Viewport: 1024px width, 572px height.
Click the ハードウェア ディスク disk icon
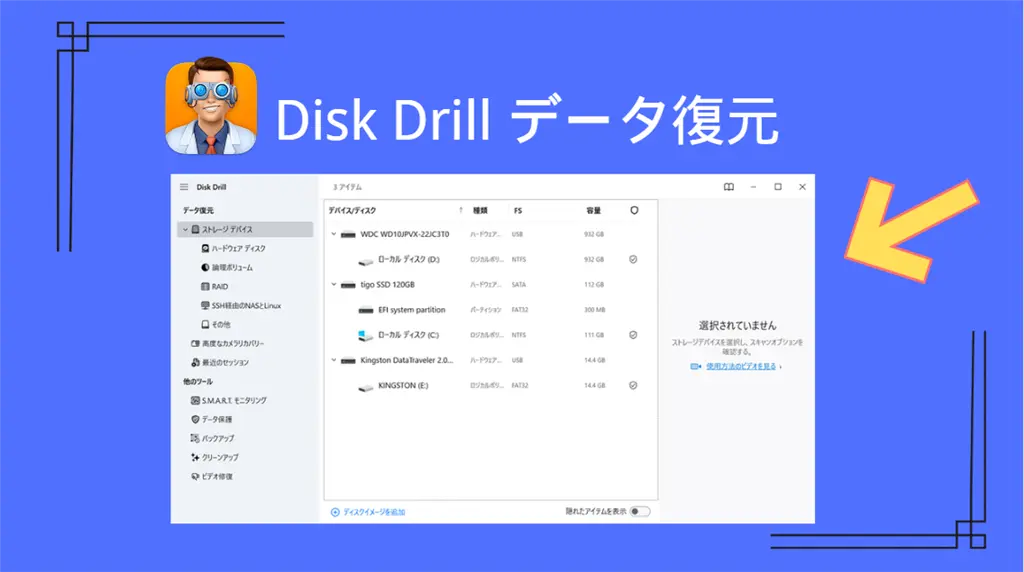click(x=205, y=248)
